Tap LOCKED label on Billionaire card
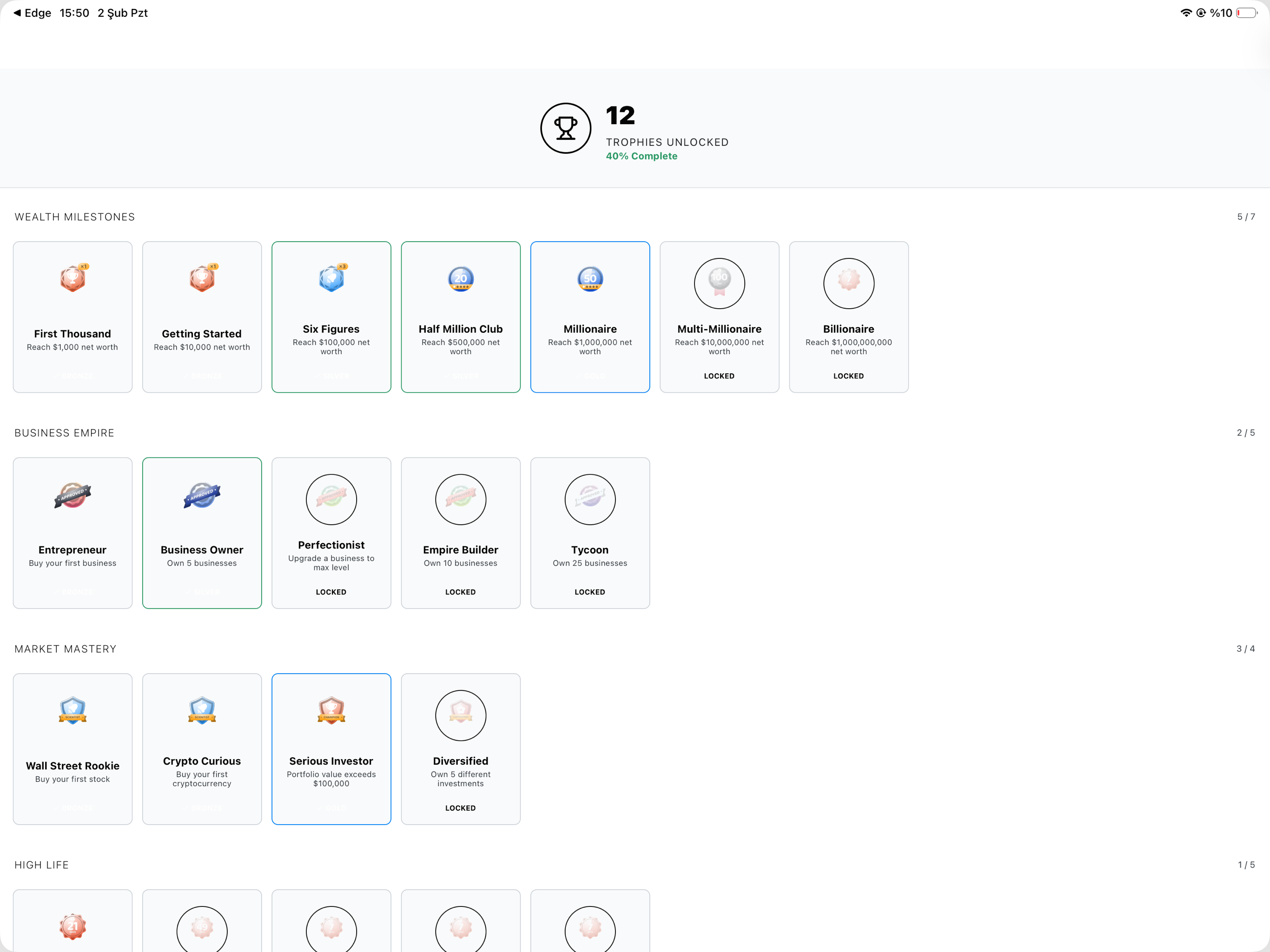Screen dimensions: 1270x952 848,376
